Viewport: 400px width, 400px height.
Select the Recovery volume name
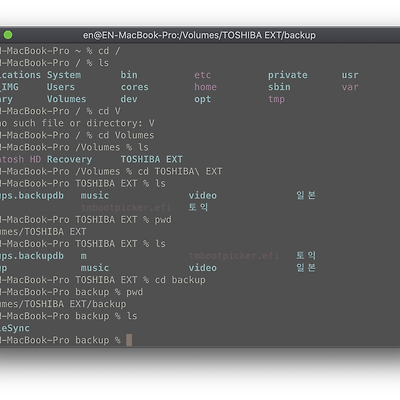tap(69, 159)
